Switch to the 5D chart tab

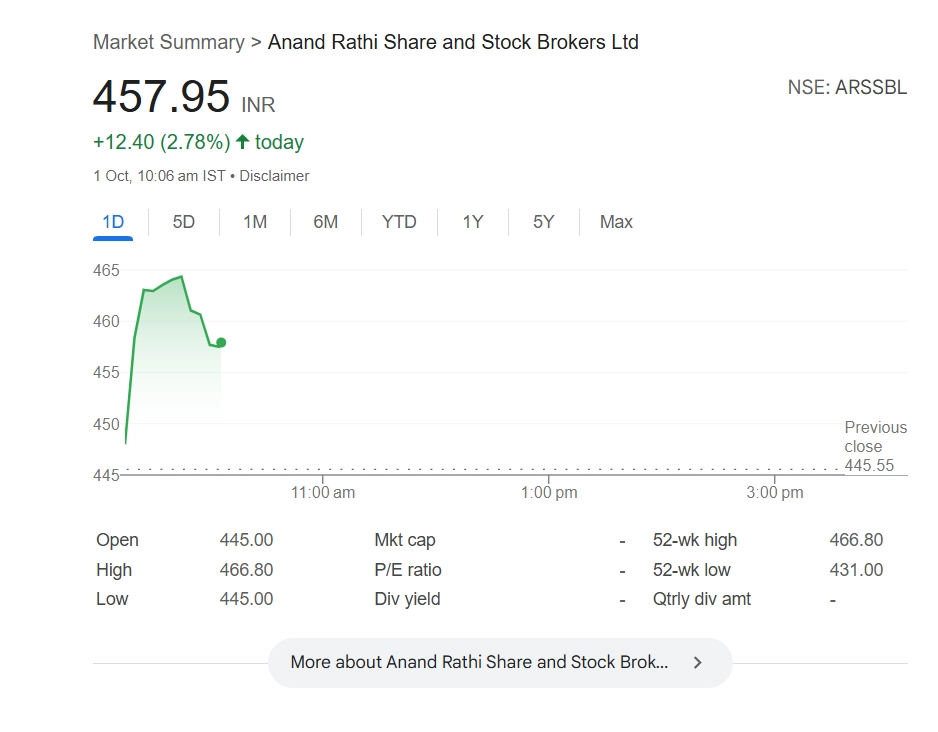(x=184, y=222)
